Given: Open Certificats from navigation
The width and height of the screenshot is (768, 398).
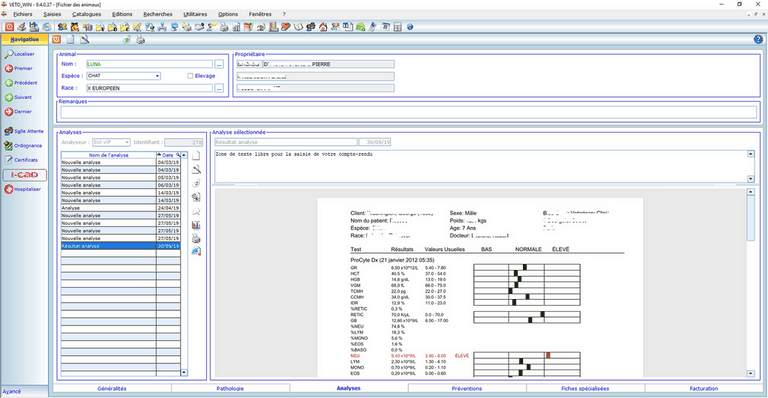Looking at the screenshot, I should [21, 160].
